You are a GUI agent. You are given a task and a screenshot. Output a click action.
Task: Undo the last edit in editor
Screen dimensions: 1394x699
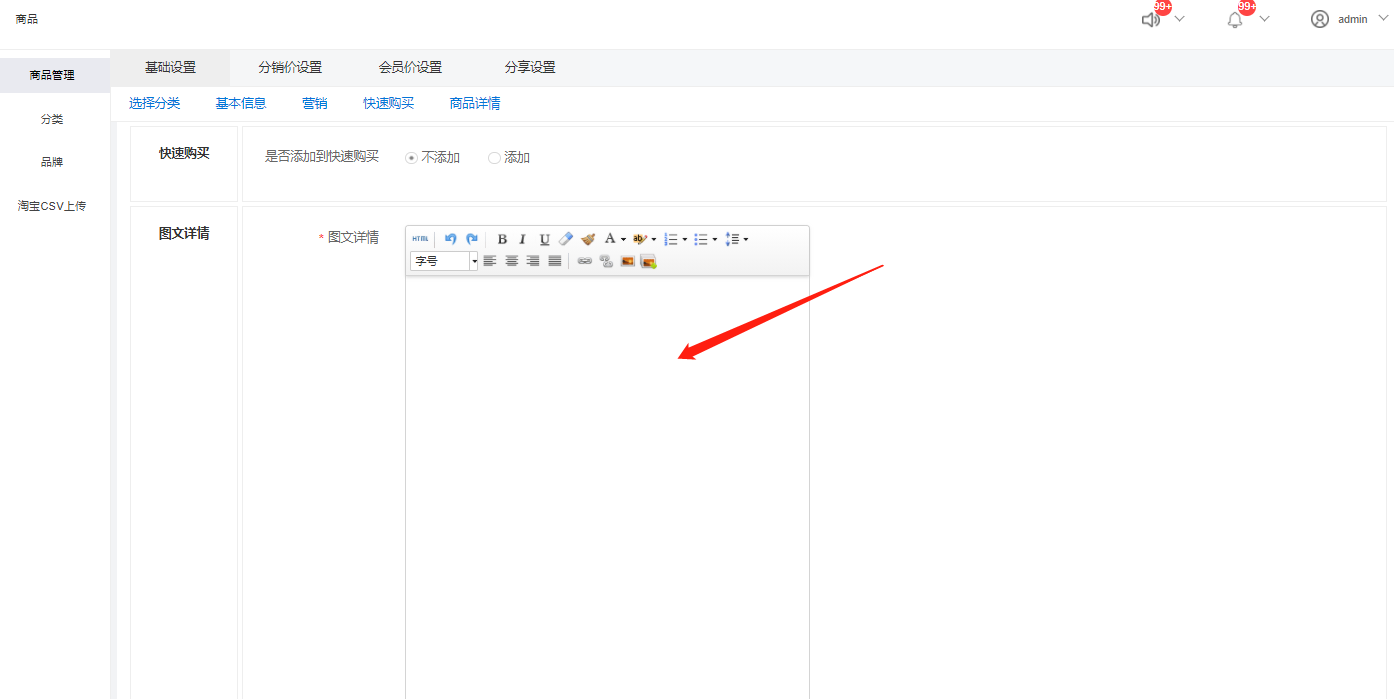tap(450, 239)
